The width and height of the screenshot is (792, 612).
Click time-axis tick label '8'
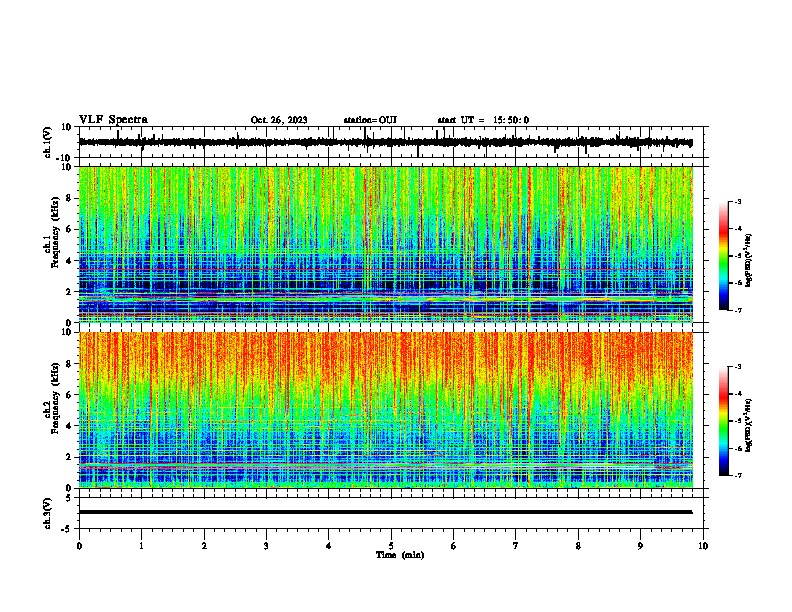click(578, 546)
